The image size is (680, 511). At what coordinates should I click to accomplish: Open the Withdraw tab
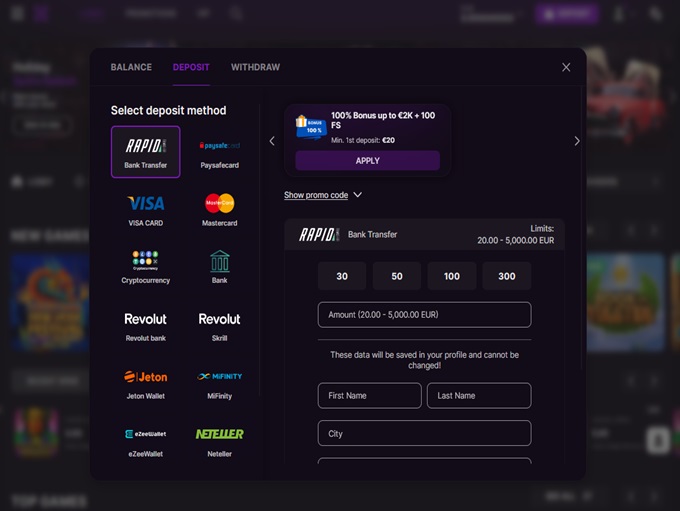coord(255,67)
